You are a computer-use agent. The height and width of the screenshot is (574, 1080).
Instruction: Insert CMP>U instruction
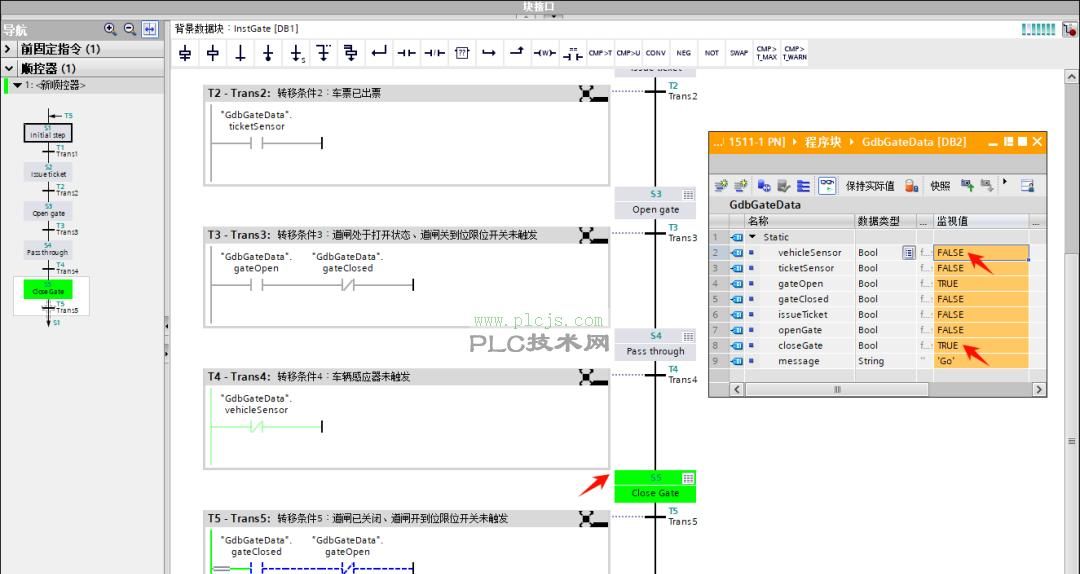coord(627,52)
